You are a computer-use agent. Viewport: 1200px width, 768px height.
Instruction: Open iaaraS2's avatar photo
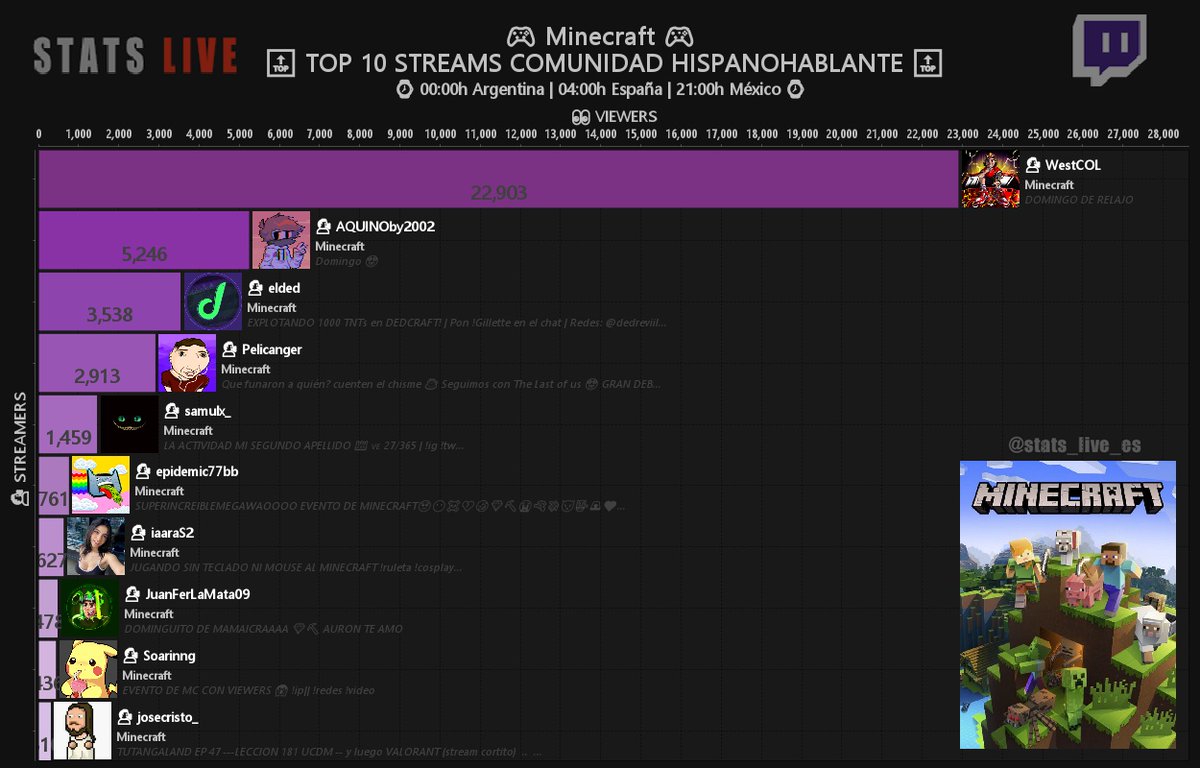tap(96, 546)
